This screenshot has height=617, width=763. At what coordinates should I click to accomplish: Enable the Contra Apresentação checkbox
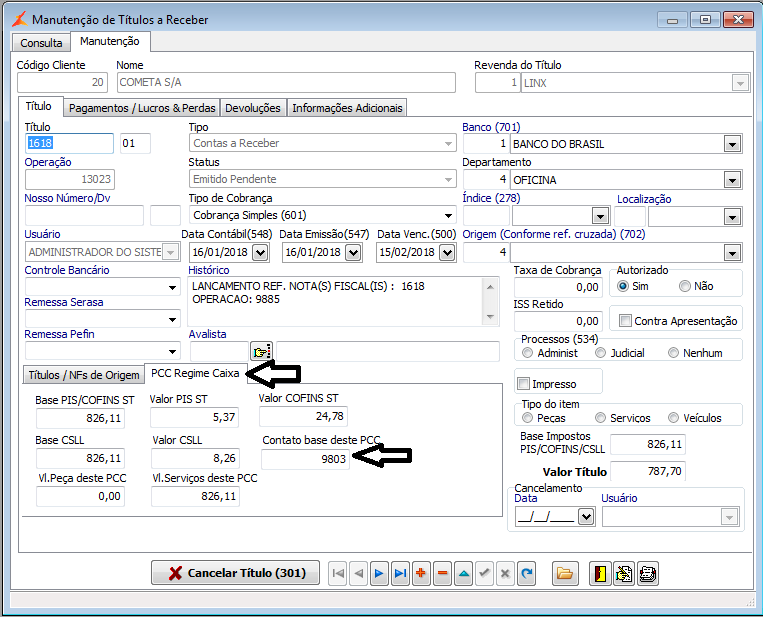click(625, 321)
